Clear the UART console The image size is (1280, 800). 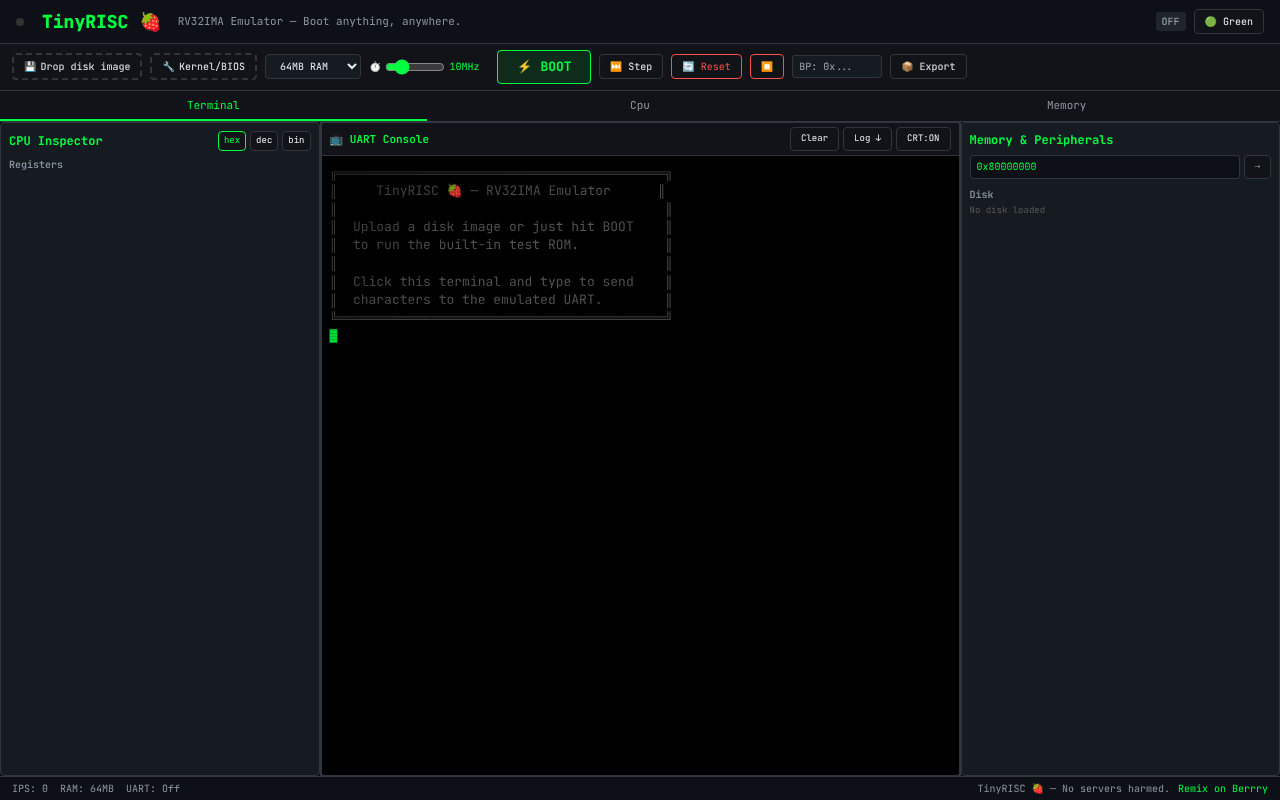coord(814,139)
